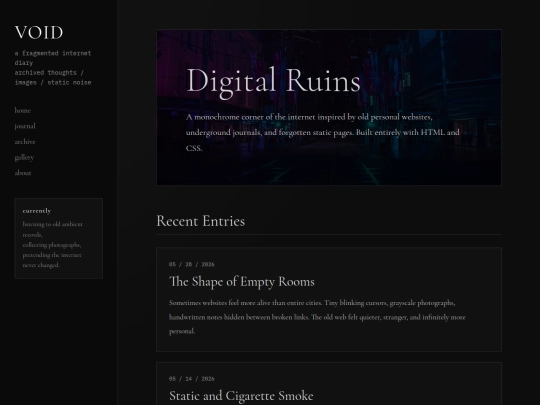Click the VOID site title
Image resolution: width=540 pixels, height=405 pixels.
[39, 33]
